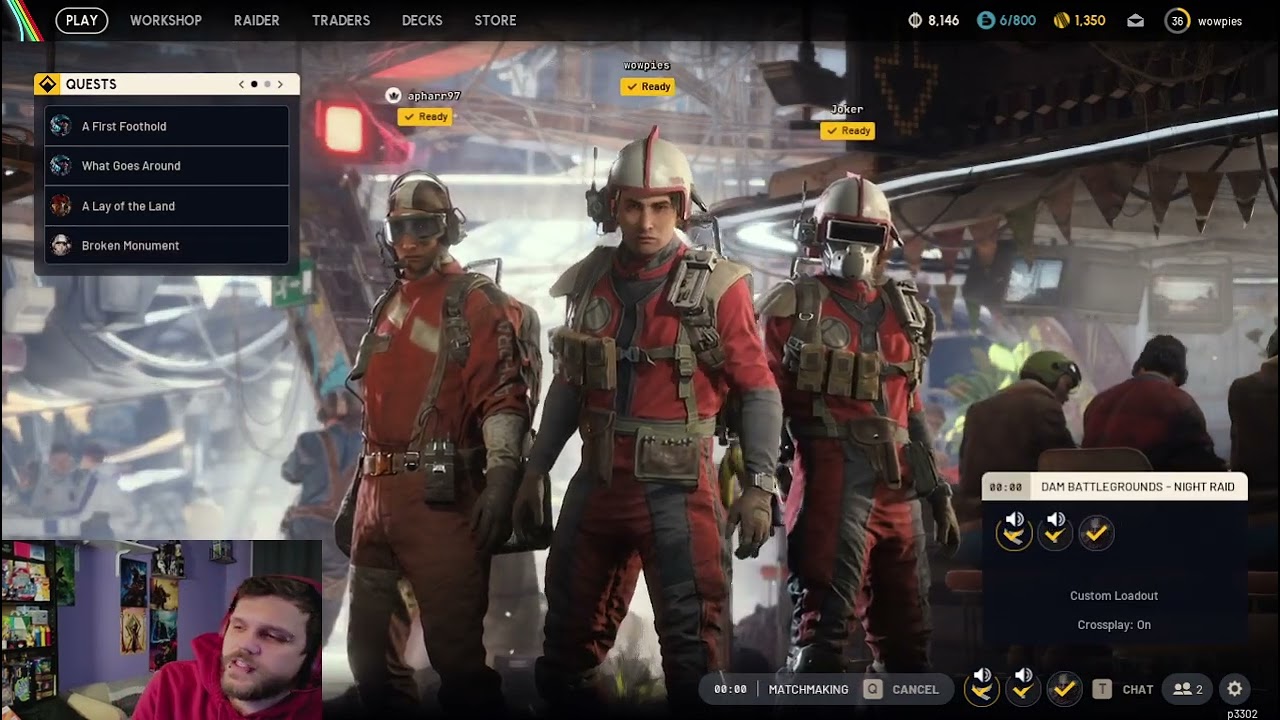
Task: Open the WORKSHOP tab
Action: coord(166,20)
